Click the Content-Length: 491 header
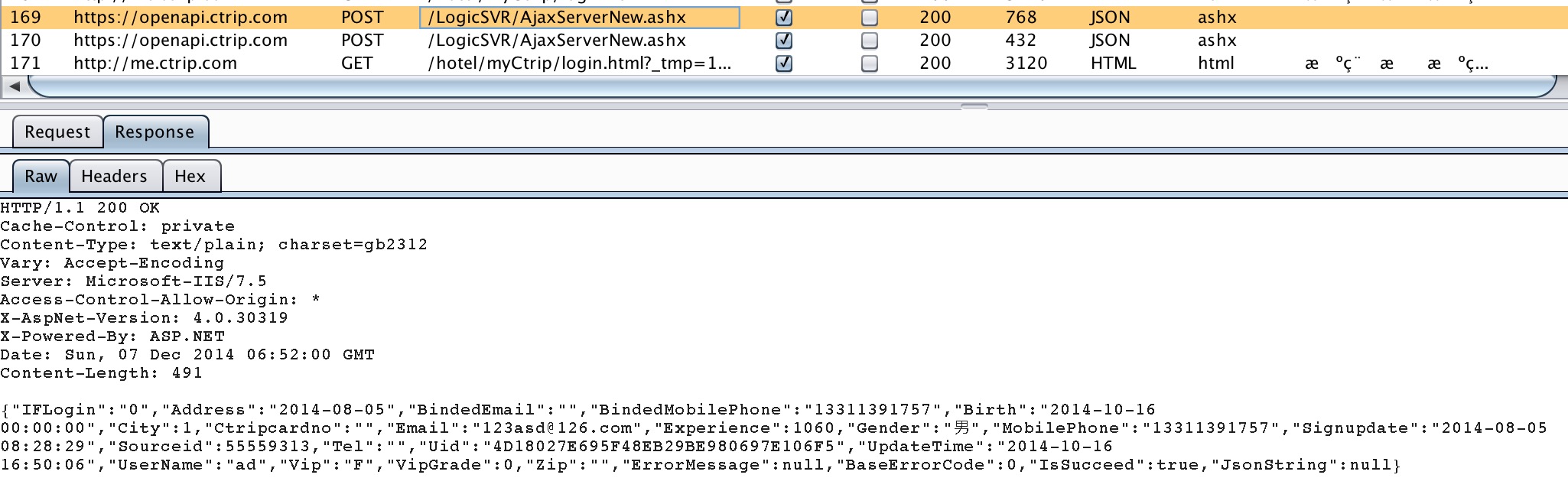This screenshot has height=491, width=1568. [102, 373]
